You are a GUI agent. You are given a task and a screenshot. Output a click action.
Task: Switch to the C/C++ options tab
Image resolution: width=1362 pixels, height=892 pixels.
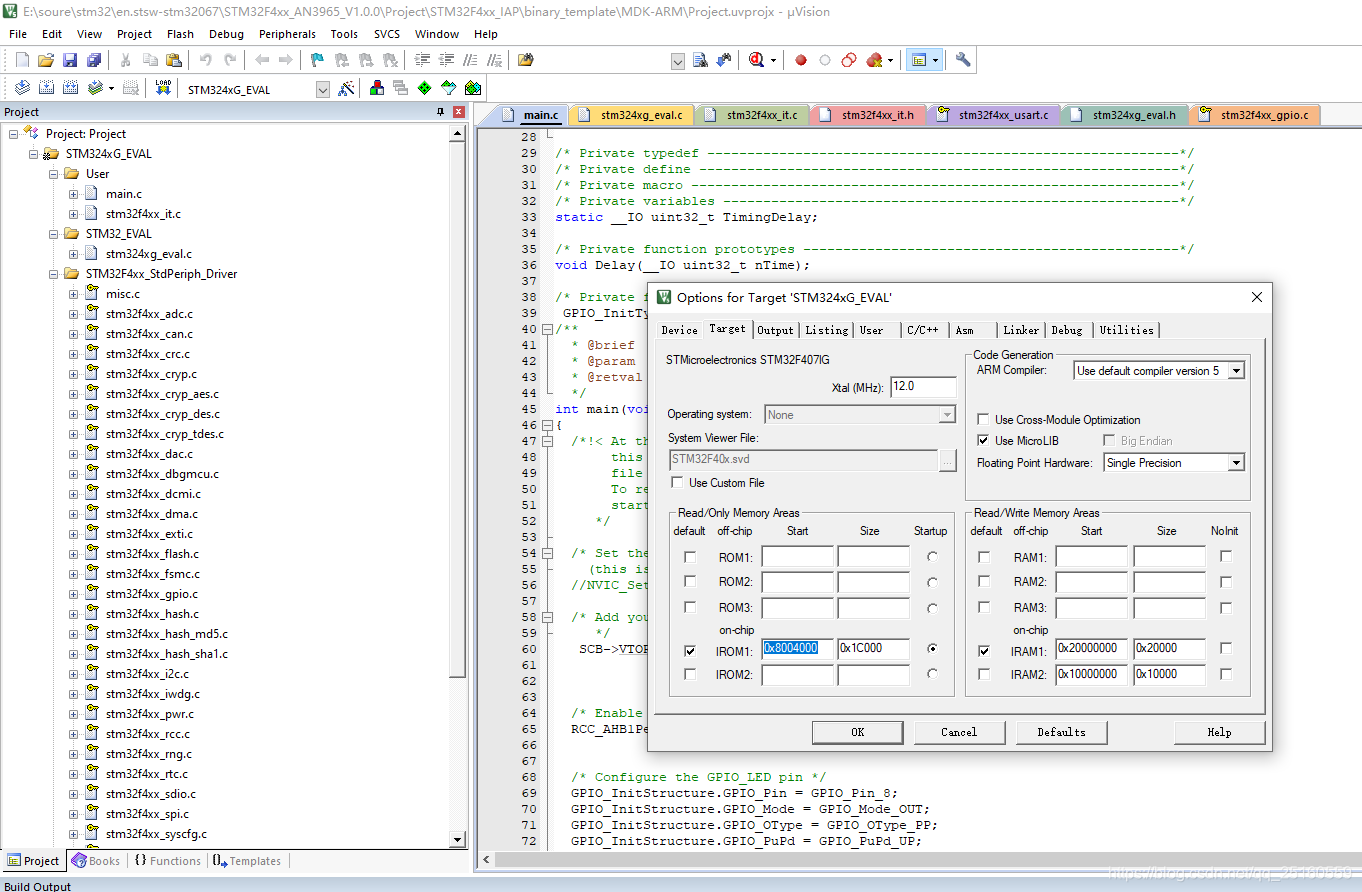click(x=922, y=330)
